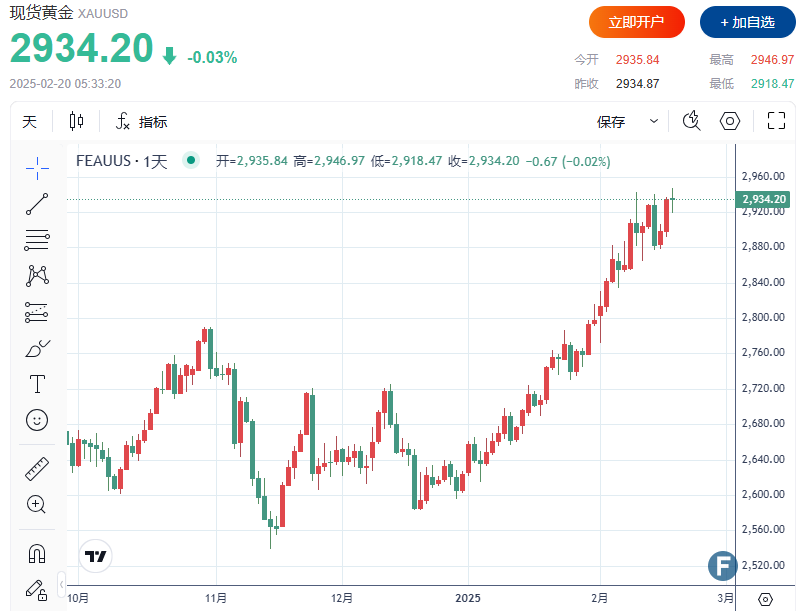Choose the brush drawing tool
The width and height of the screenshot is (800, 611).
[x=37, y=348]
